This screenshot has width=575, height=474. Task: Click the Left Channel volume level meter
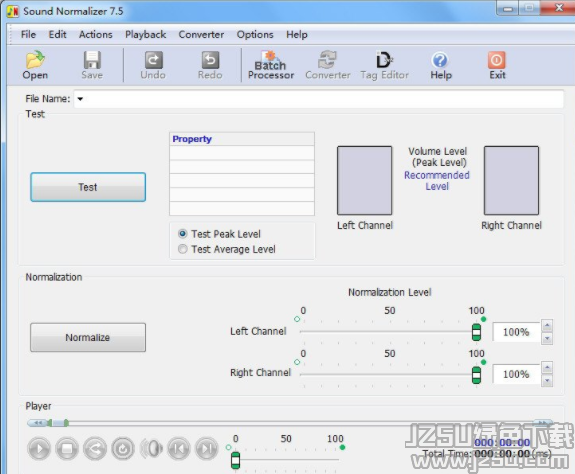click(x=365, y=180)
